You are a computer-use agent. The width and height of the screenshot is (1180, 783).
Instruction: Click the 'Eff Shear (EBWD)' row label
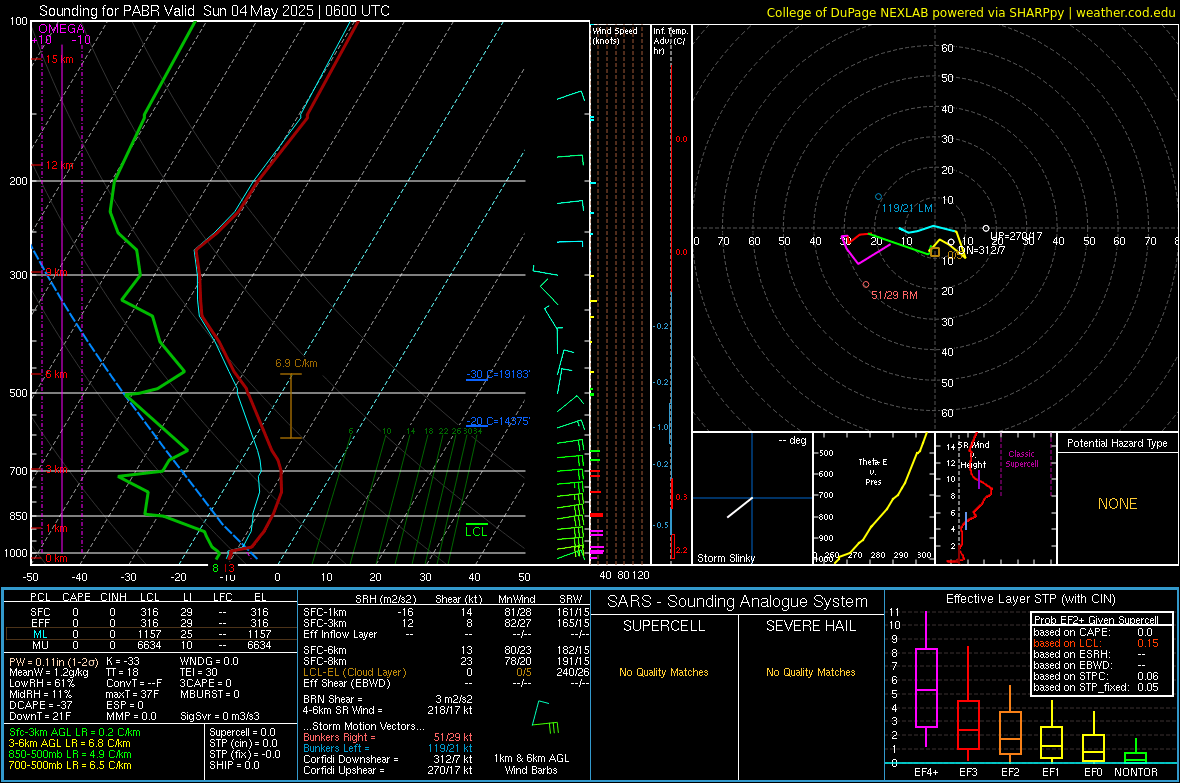347,683
